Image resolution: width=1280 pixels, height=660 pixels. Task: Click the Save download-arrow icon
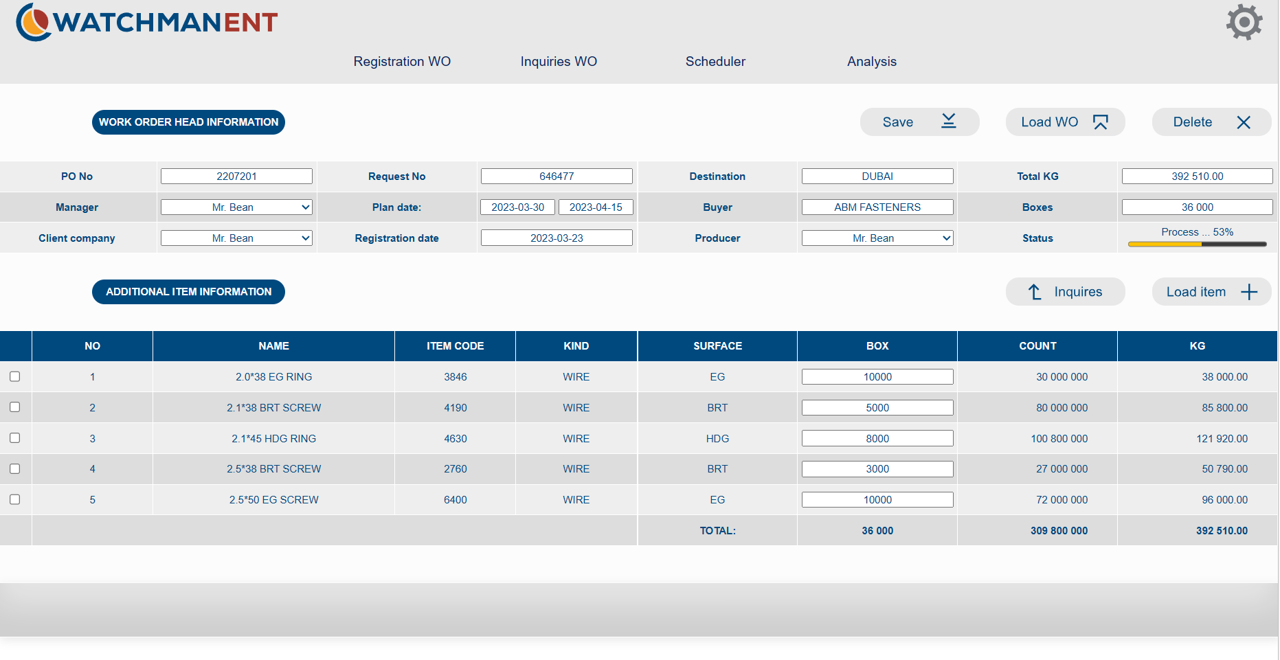pyautogui.click(x=948, y=121)
